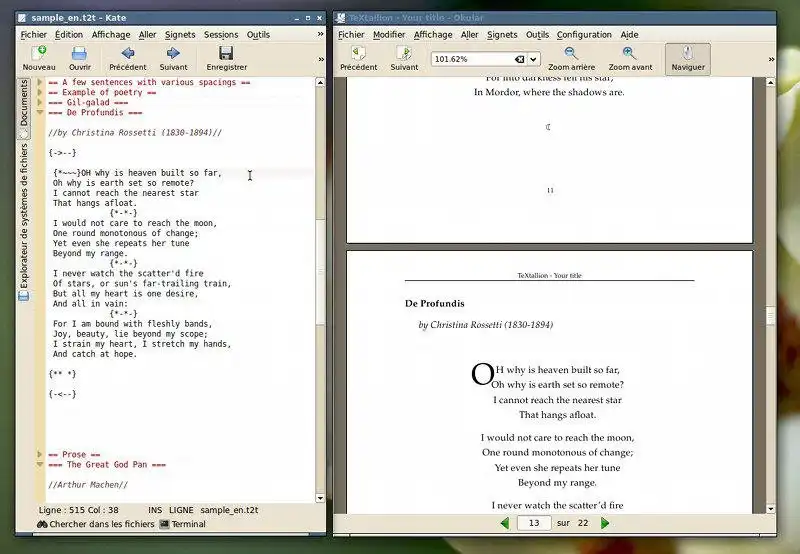Image resolution: width=800 pixels, height=554 pixels.
Task: Show more Okular toolbar items chevron
Action: 771,59
